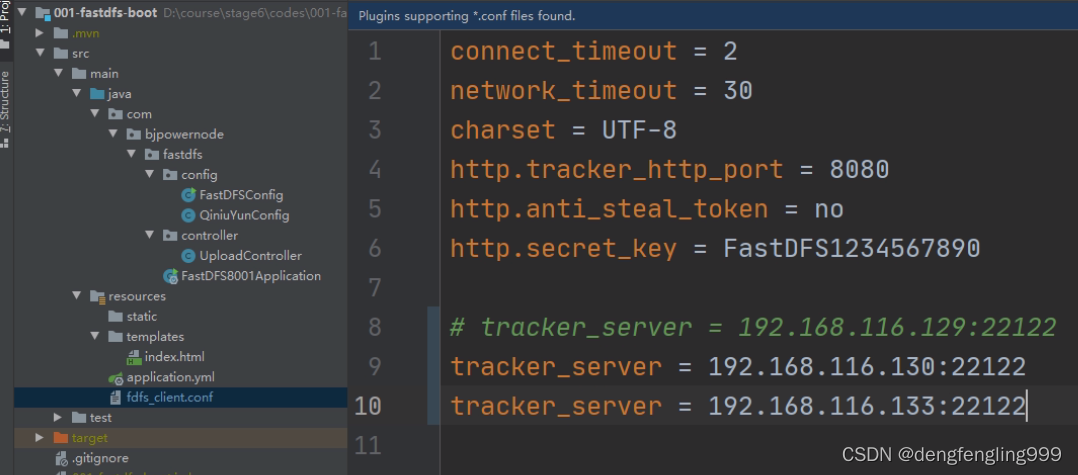The height and width of the screenshot is (475, 1078).
Task: Click the src folder icon
Action: click(60, 53)
